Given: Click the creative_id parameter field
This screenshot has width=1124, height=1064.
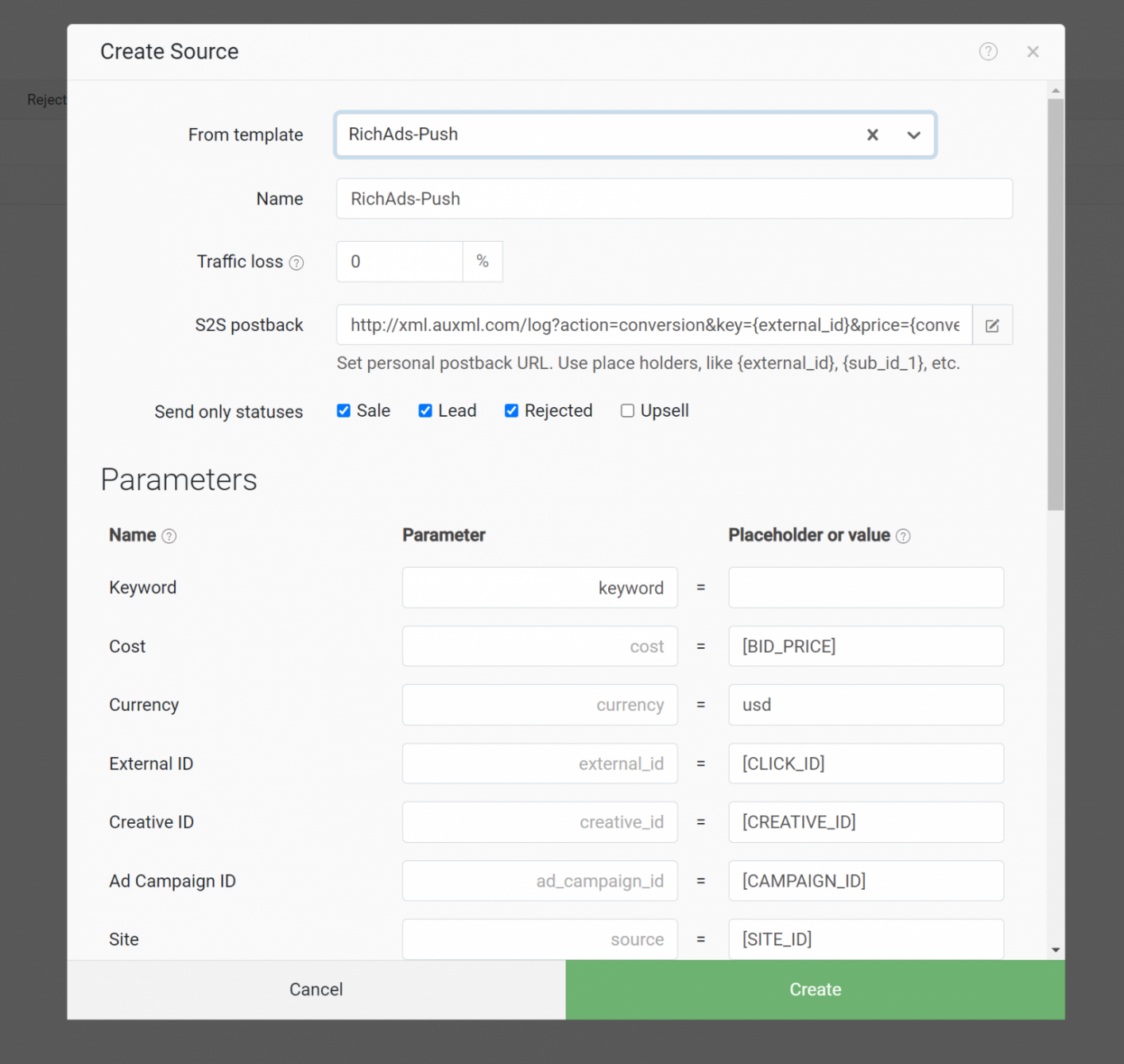Looking at the screenshot, I should click(x=540, y=822).
